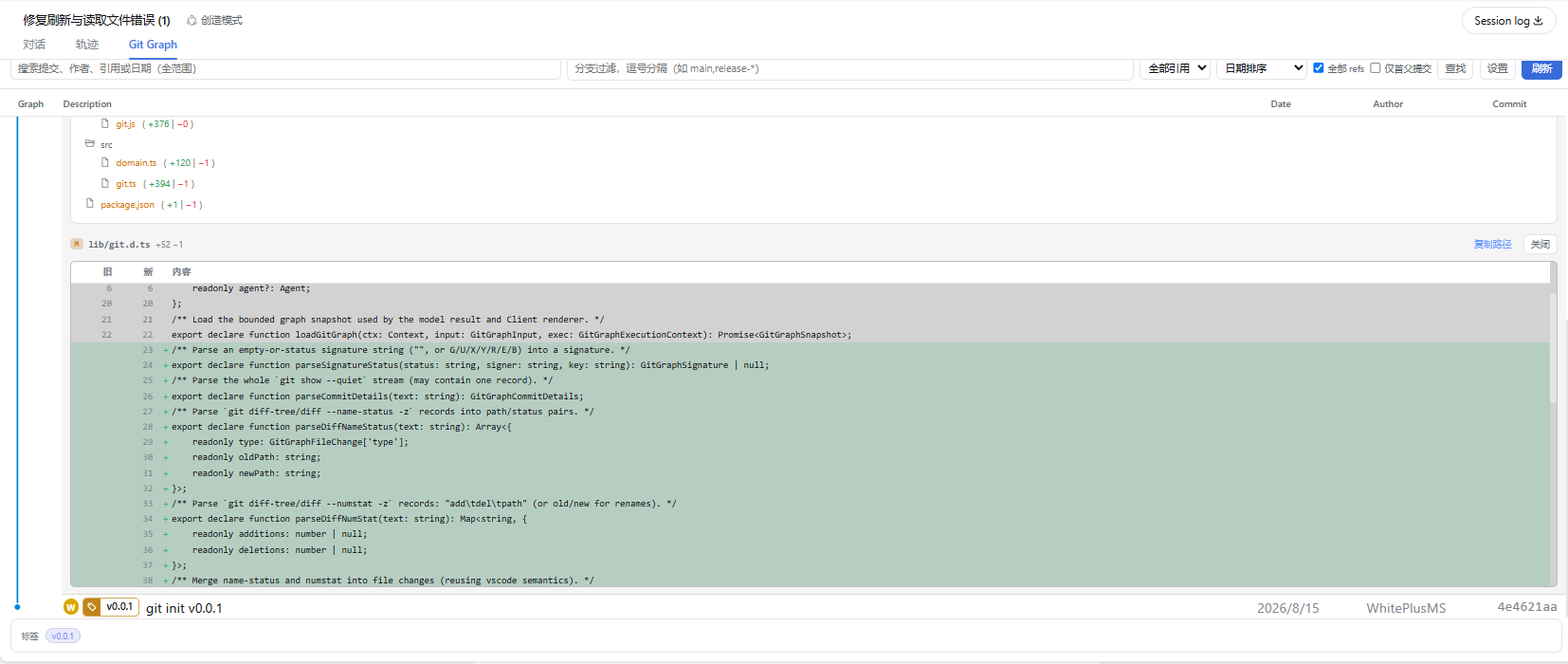The image size is (1568, 664).
Task: Click the v0.0.1 pill under 标签
Action: [63, 636]
